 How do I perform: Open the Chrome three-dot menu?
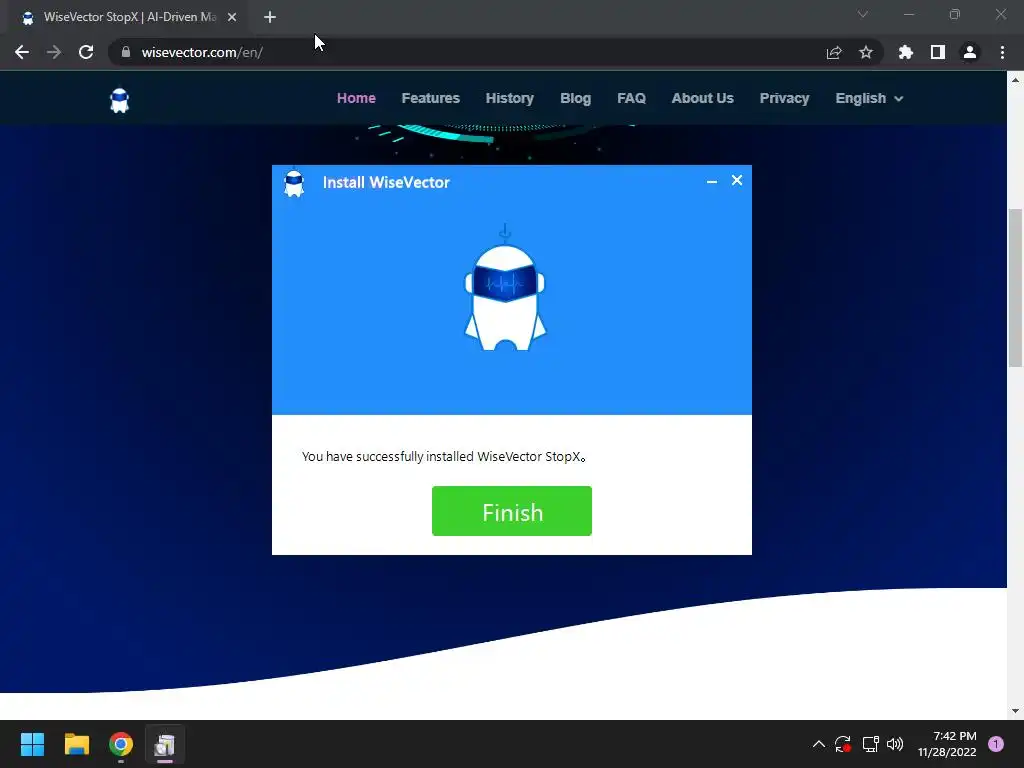tap(1002, 52)
